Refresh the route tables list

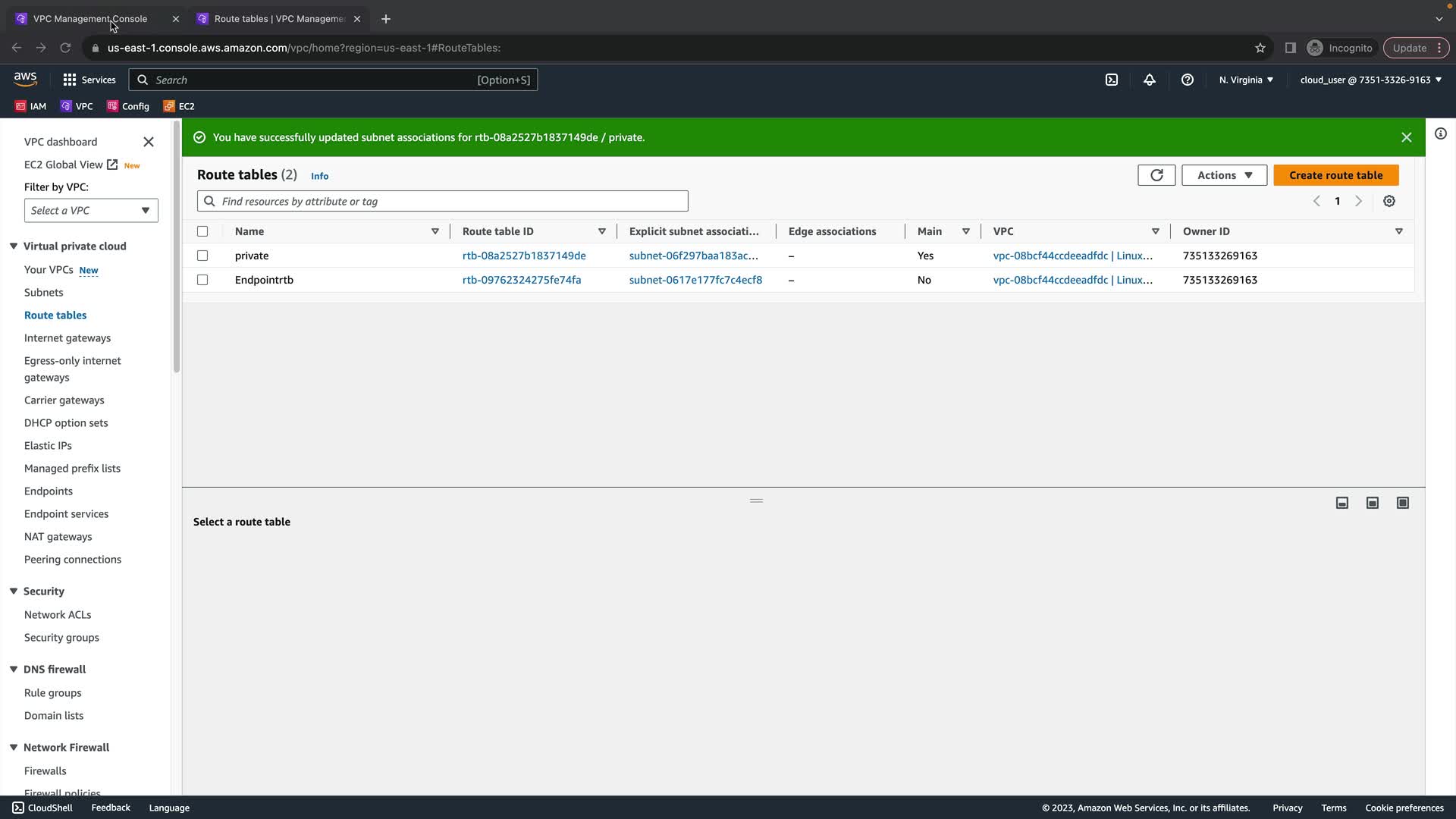(1156, 175)
